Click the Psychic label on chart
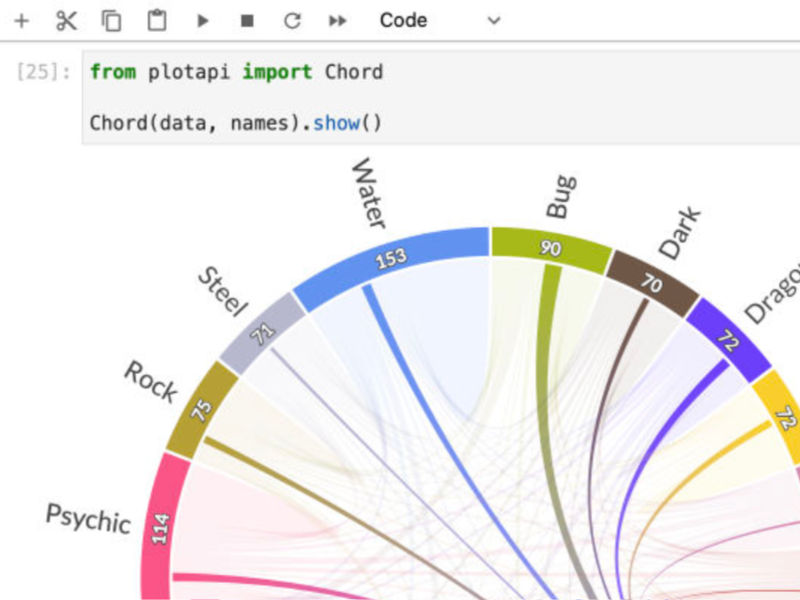This screenshot has width=800, height=600. click(88, 517)
